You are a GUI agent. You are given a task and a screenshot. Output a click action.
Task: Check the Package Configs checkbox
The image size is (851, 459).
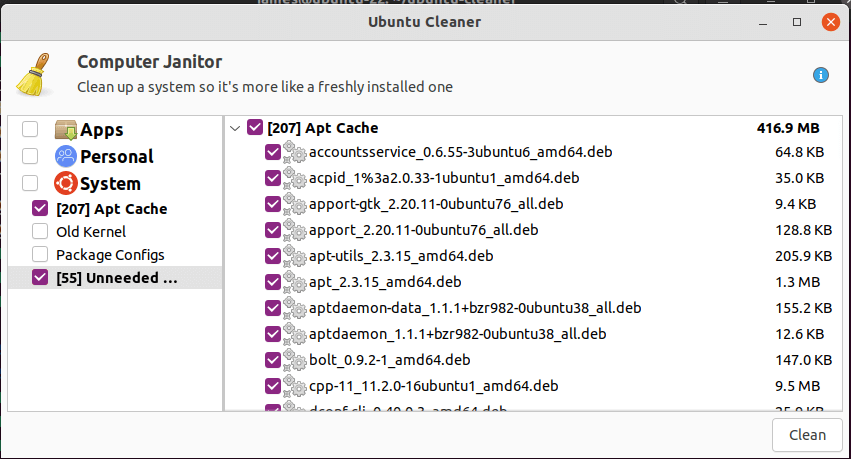pos(40,255)
